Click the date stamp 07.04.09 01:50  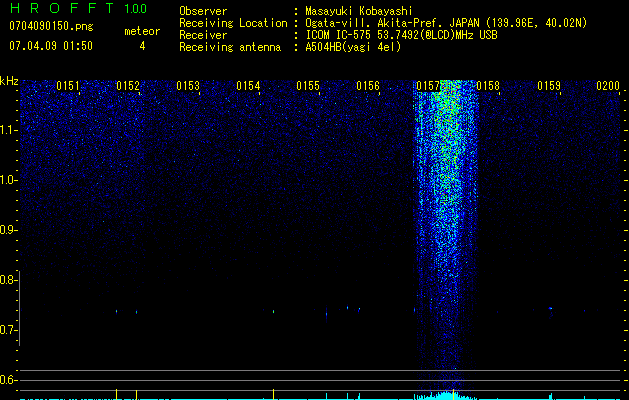(x=51, y=46)
